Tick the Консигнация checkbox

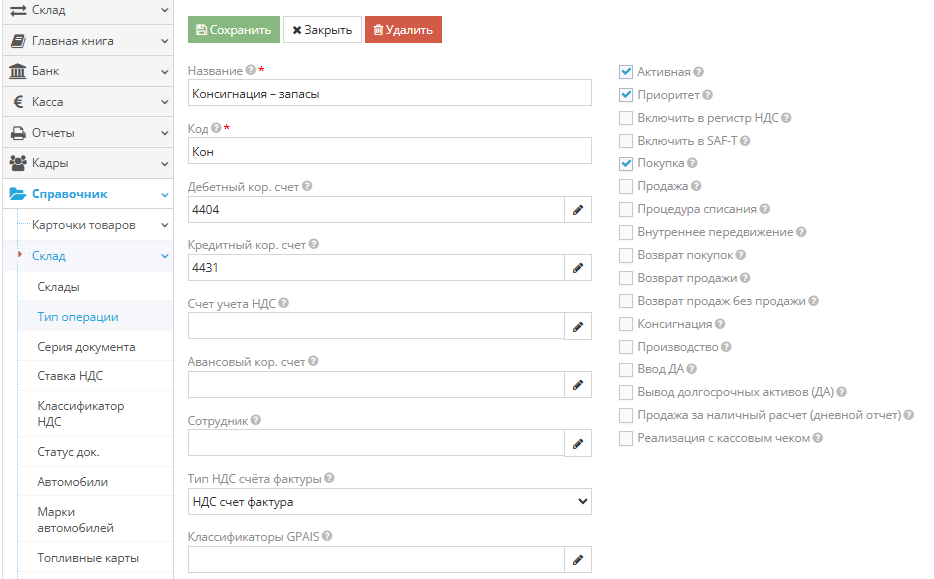pyautogui.click(x=626, y=324)
